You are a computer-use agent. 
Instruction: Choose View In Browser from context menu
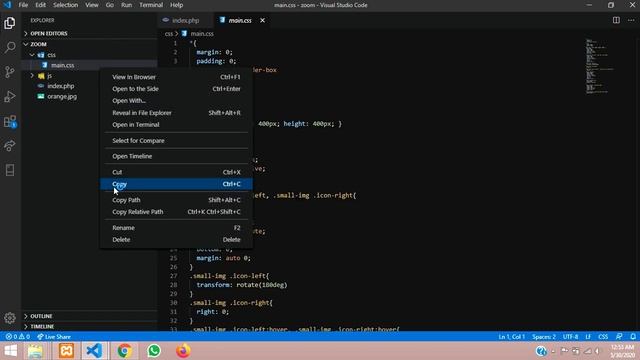pos(176,77)
